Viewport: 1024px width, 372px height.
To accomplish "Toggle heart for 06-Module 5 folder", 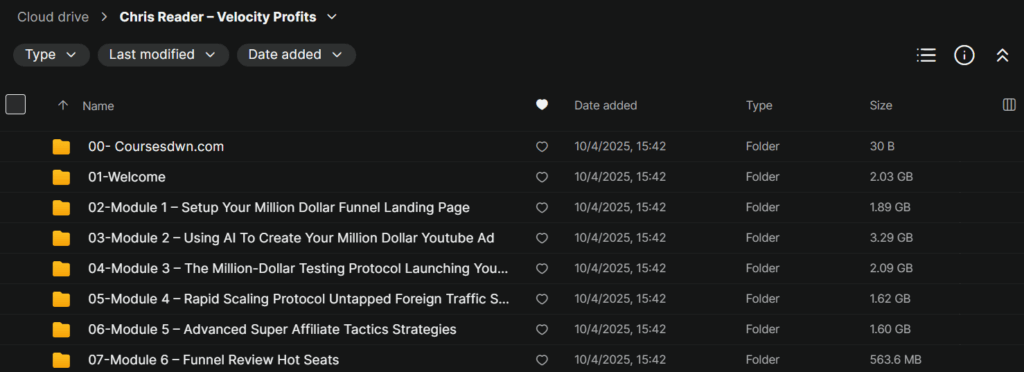I will pos(541,329).
